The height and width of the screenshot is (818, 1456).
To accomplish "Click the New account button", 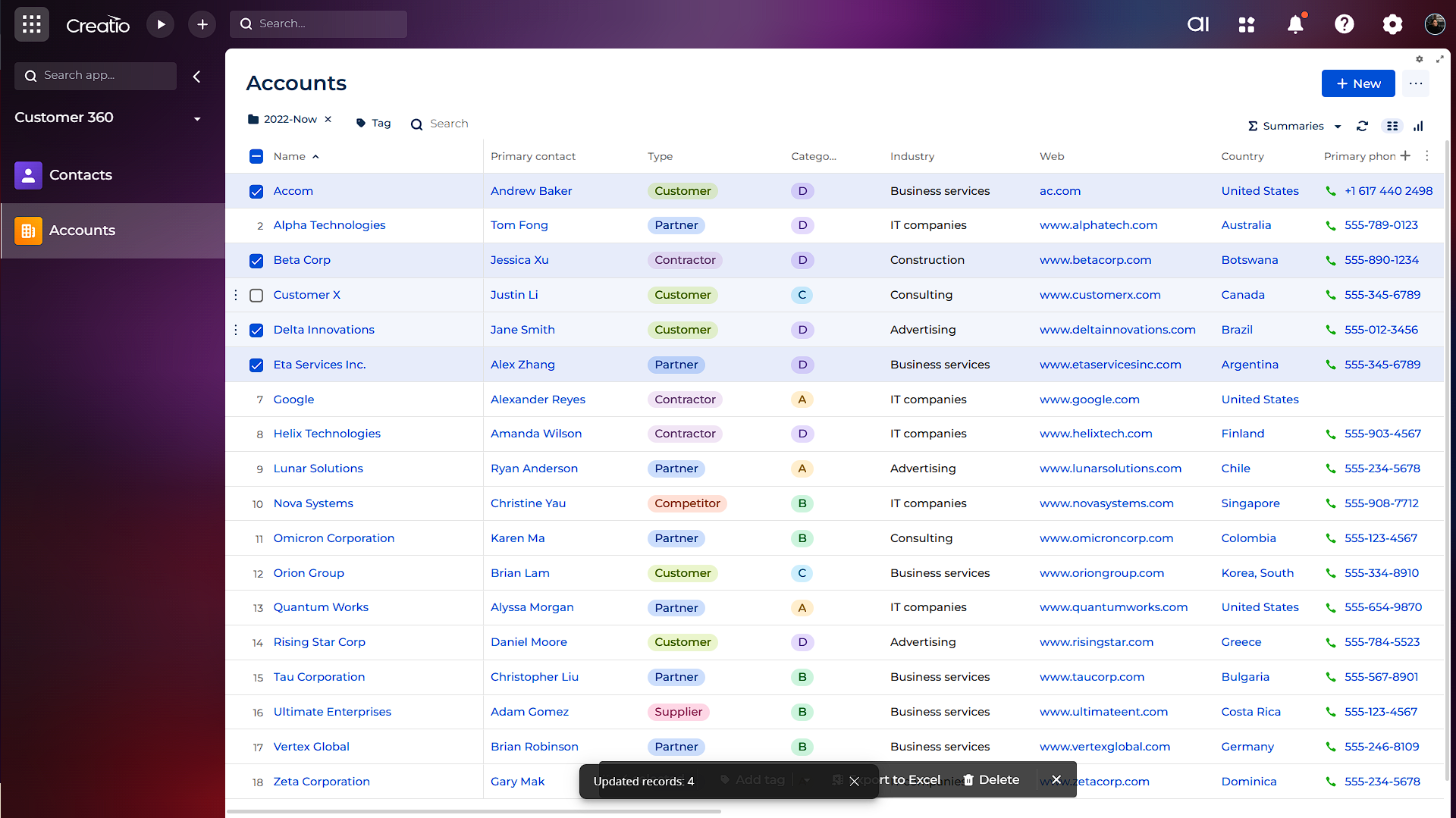I will (x=1357, y=83).
